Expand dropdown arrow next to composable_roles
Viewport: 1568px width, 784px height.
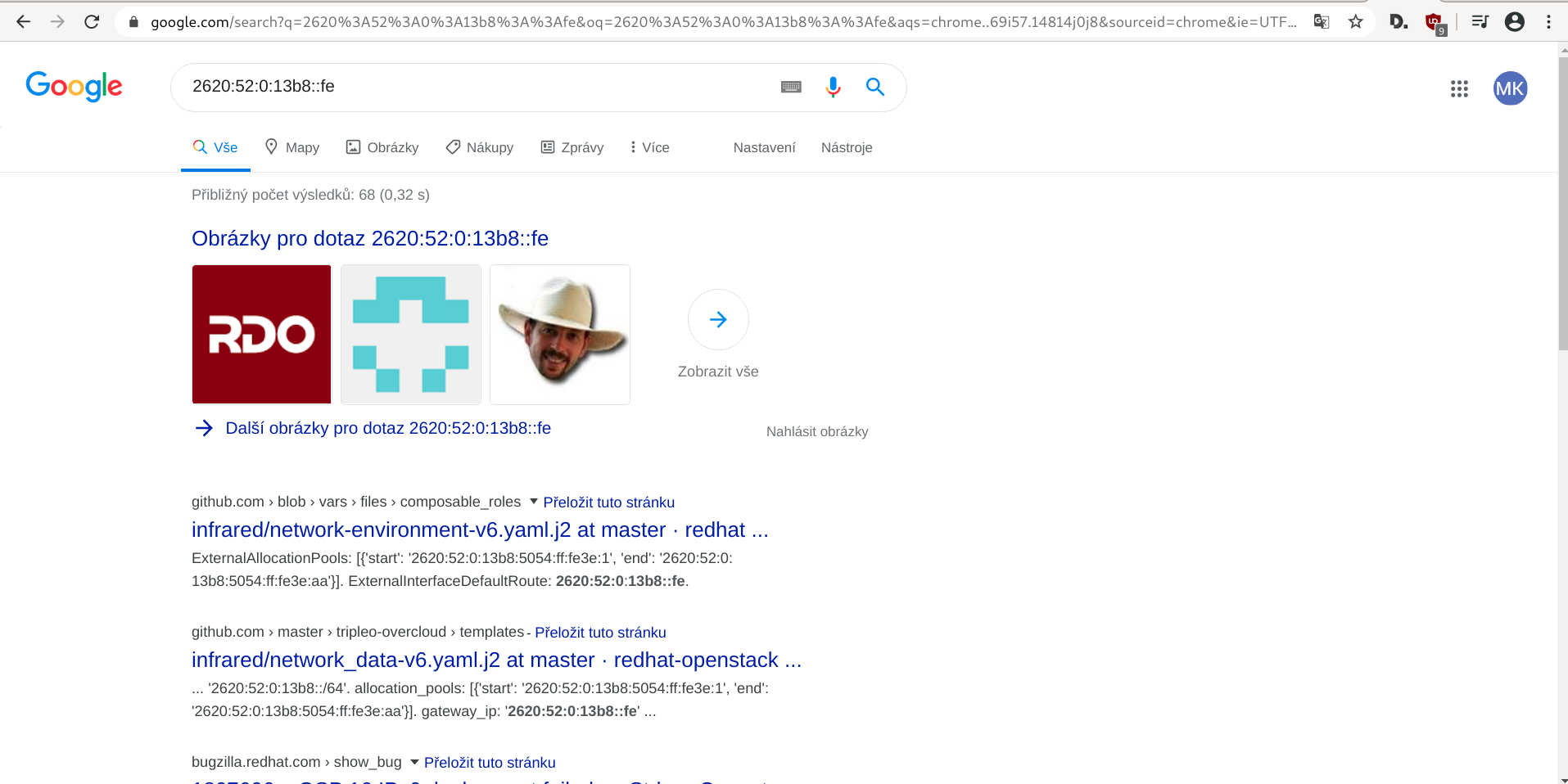tap(534, 502)
